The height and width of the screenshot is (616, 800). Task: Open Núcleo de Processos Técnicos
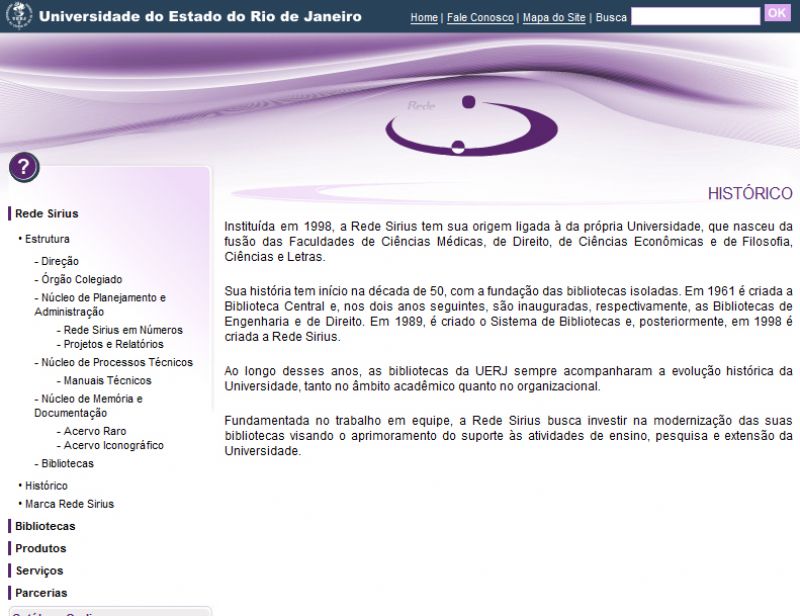[x=117, y=362]
